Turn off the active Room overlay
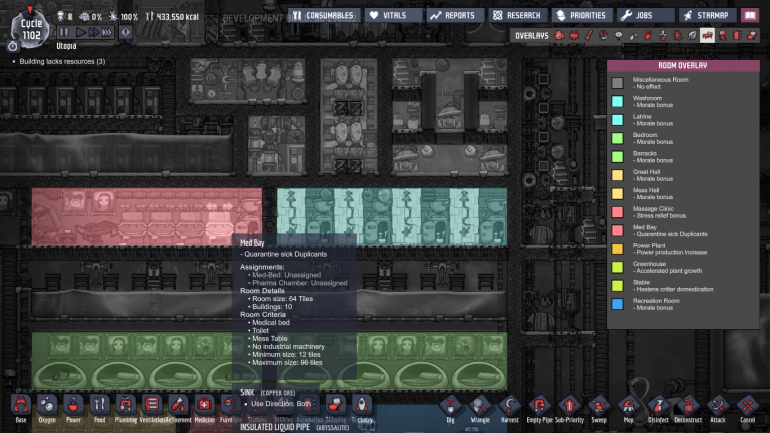770x433 pixels. [x=707, y=35]
